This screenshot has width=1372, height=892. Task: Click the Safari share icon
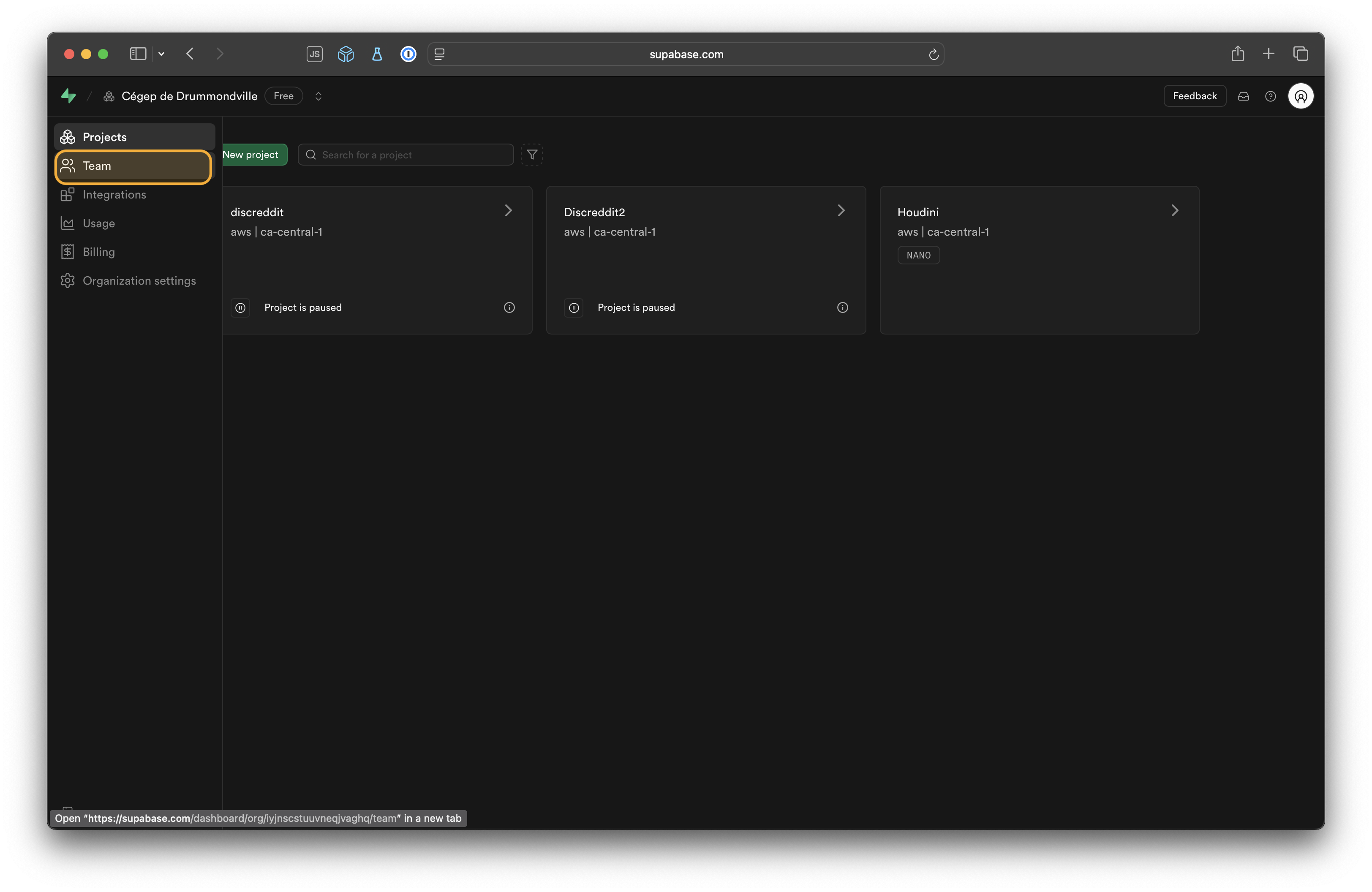(x=1238, y=54)
